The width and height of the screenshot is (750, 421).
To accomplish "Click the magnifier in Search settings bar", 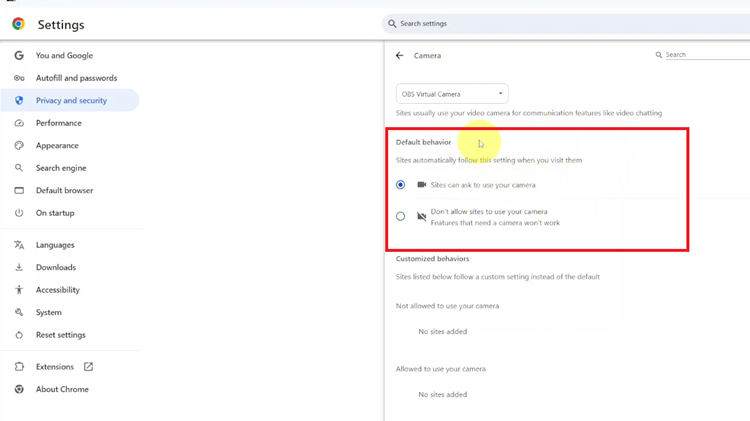I will 392,23.
